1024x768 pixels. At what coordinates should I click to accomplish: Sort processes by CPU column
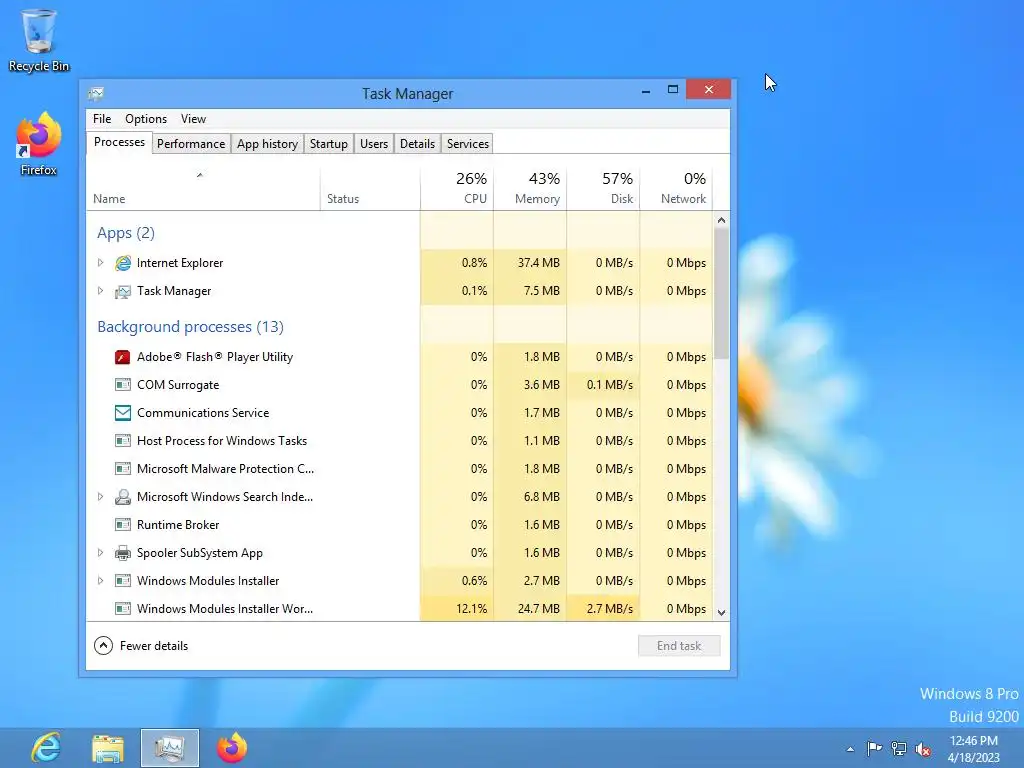coord(457,189)
